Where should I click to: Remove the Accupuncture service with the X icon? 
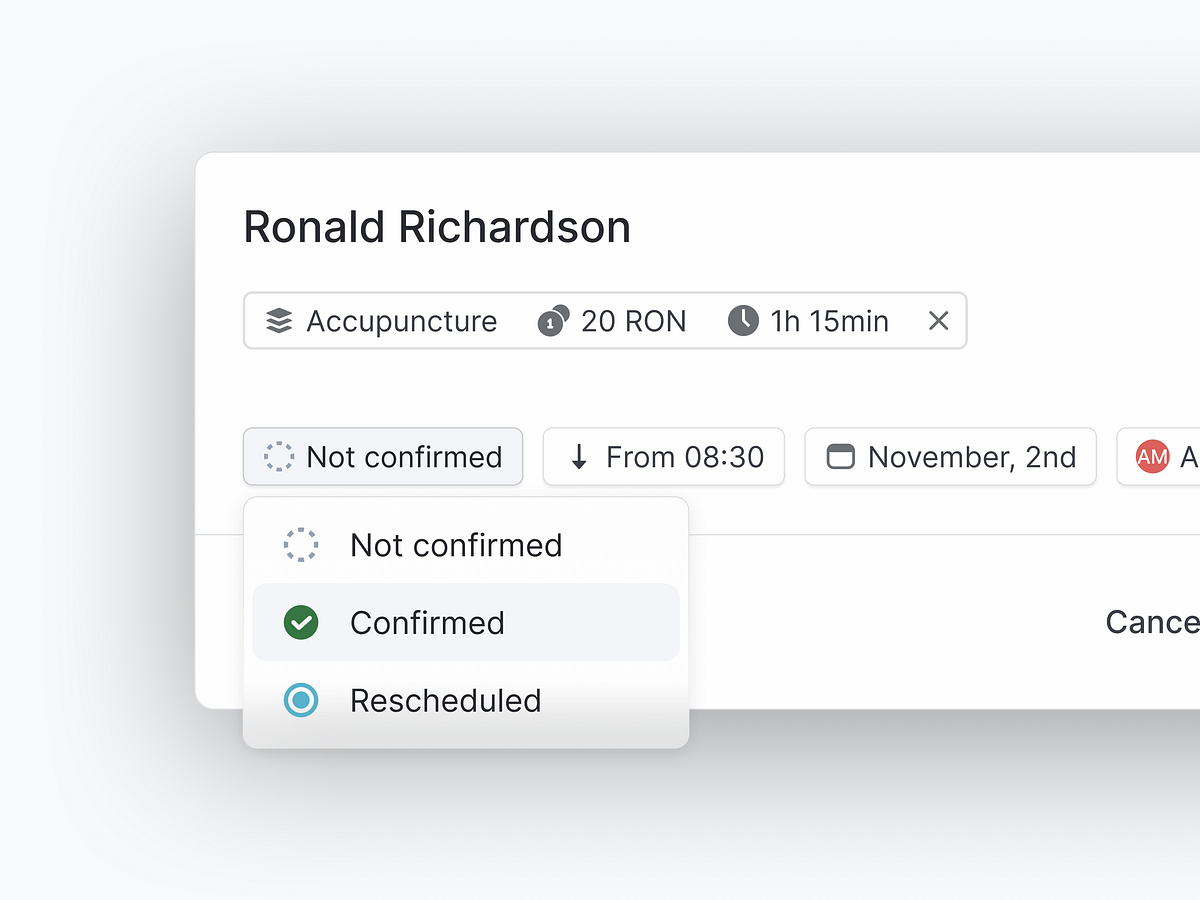point(938,321)
